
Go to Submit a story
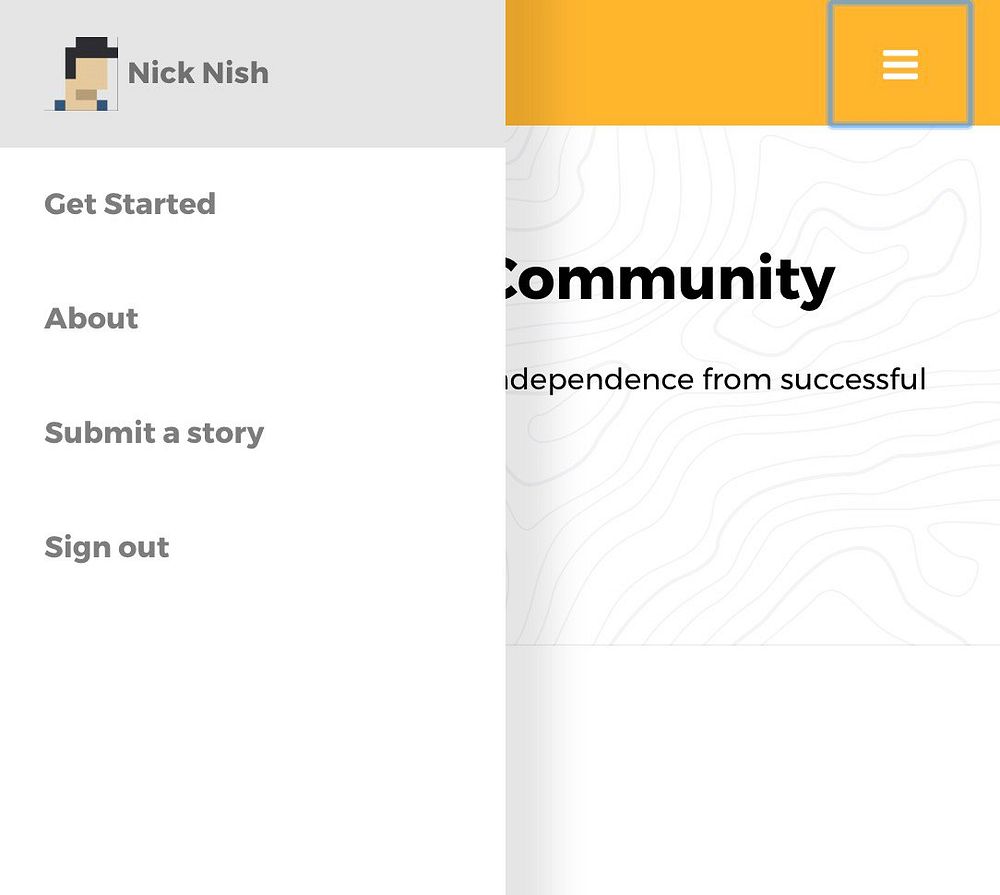click(x=154, y=433)
